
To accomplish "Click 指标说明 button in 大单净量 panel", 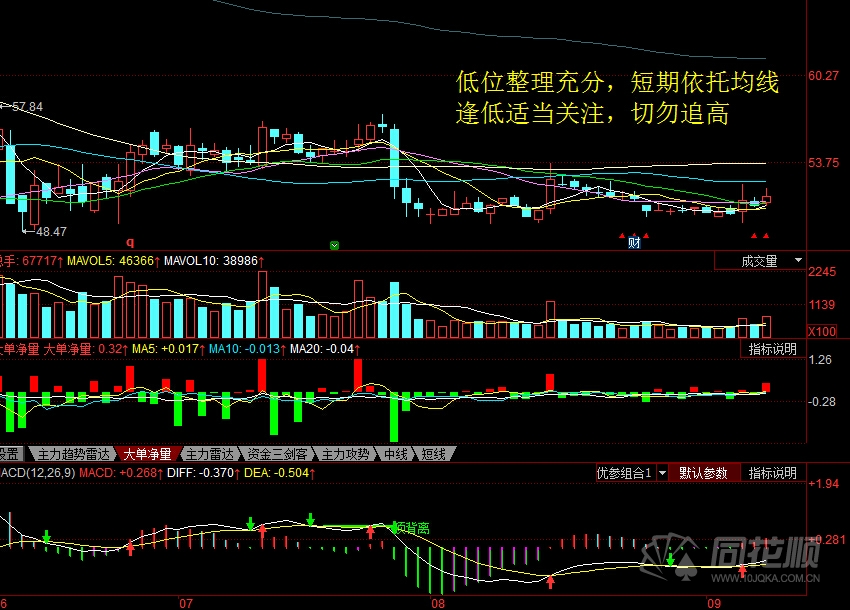I will pos(773,349).
